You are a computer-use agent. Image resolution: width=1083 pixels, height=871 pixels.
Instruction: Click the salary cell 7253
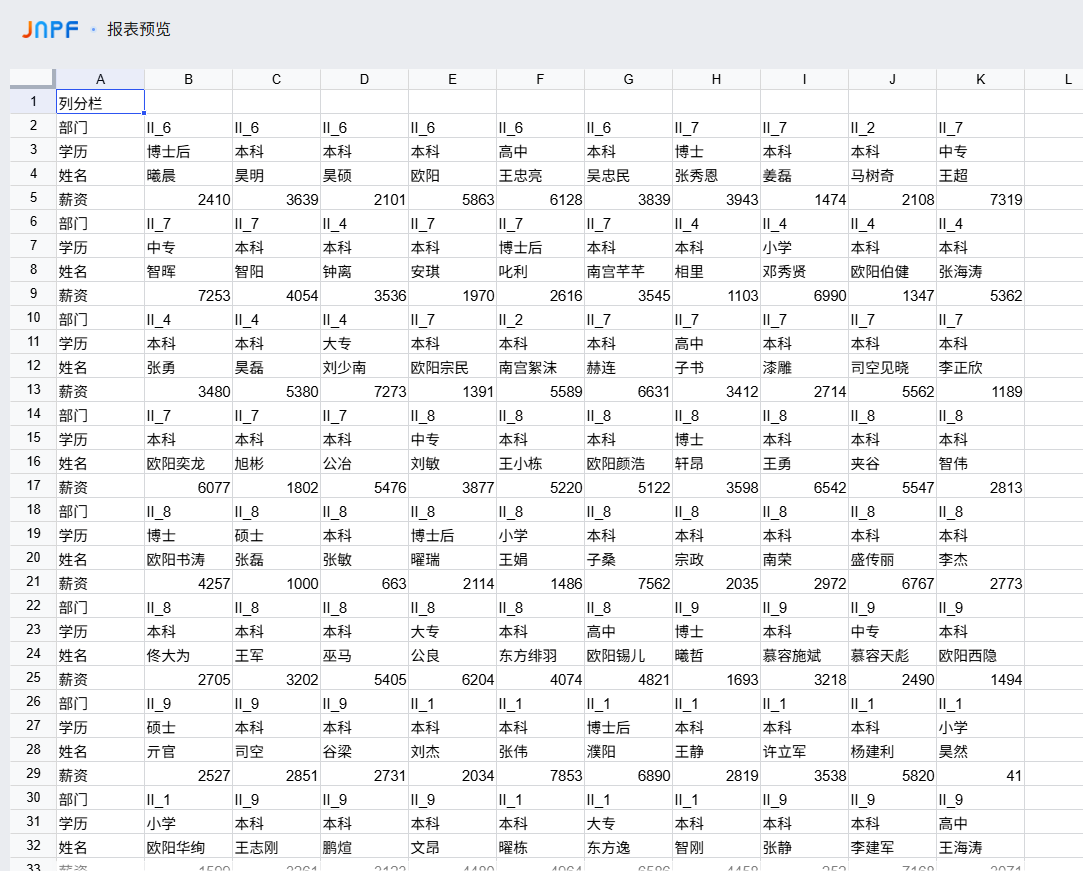click(x=189, y=295)
